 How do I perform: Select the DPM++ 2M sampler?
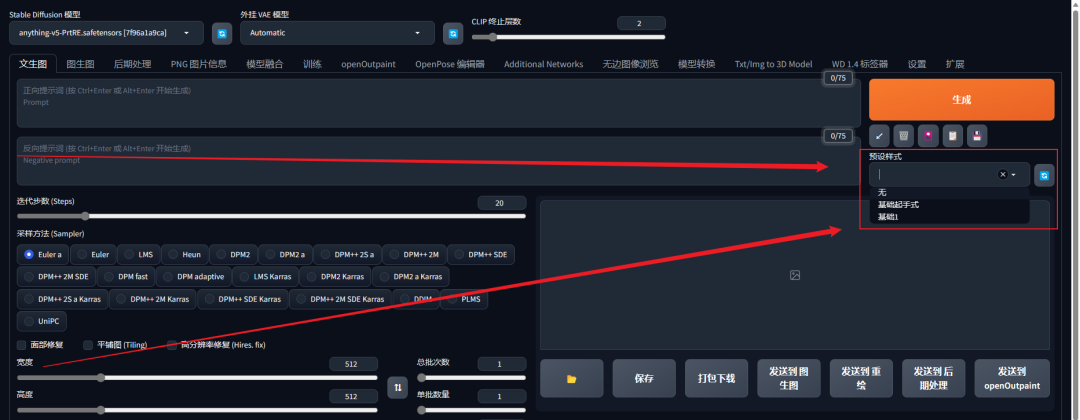414,254
